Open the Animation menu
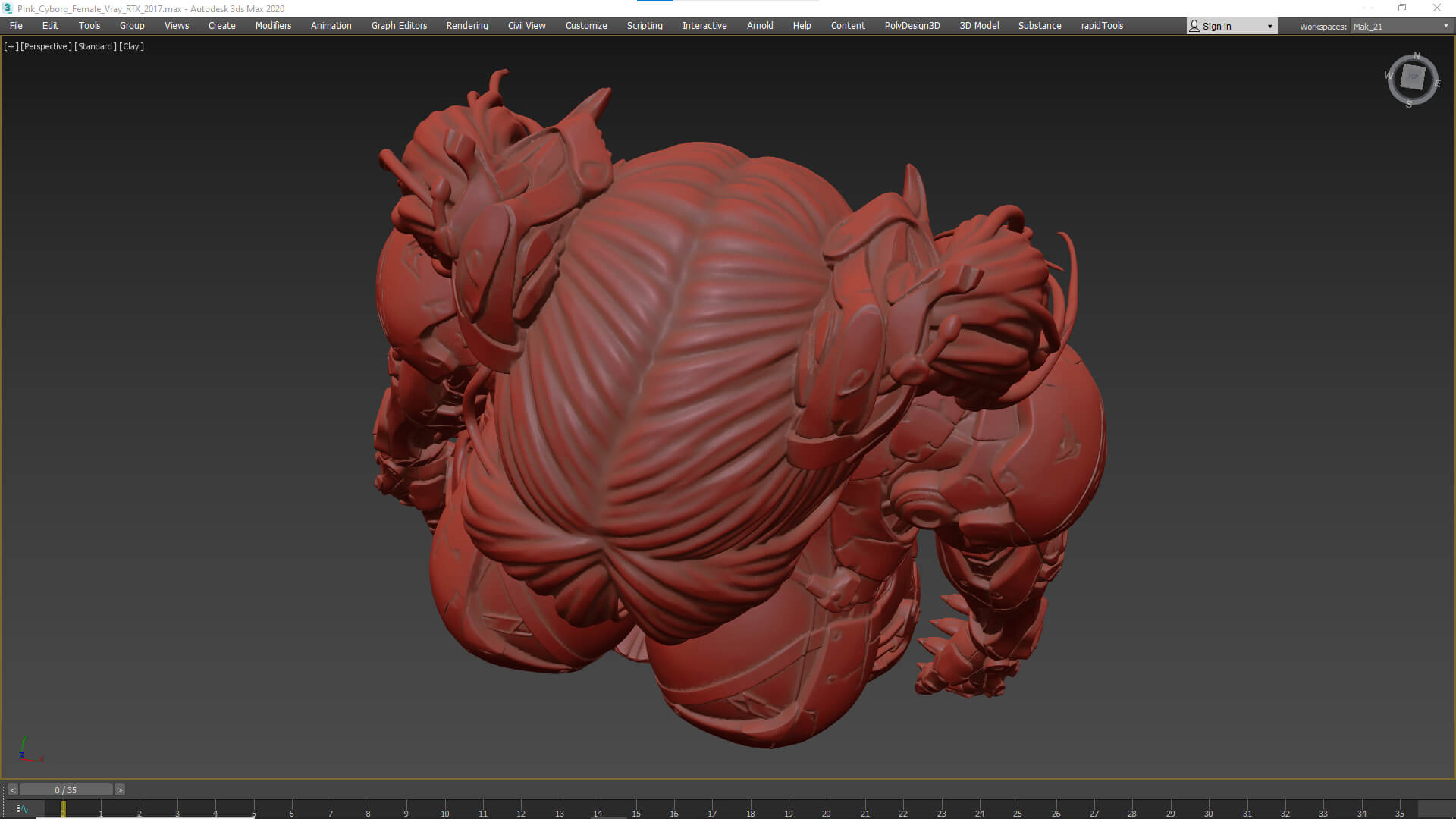 pyautogui.click(x=331, y=26)
